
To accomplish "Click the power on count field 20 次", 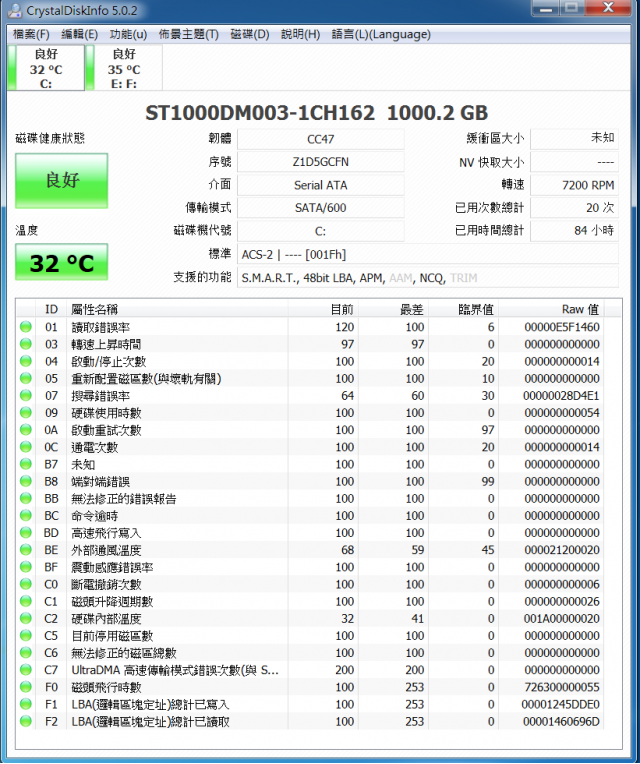I will click(574, 208).
